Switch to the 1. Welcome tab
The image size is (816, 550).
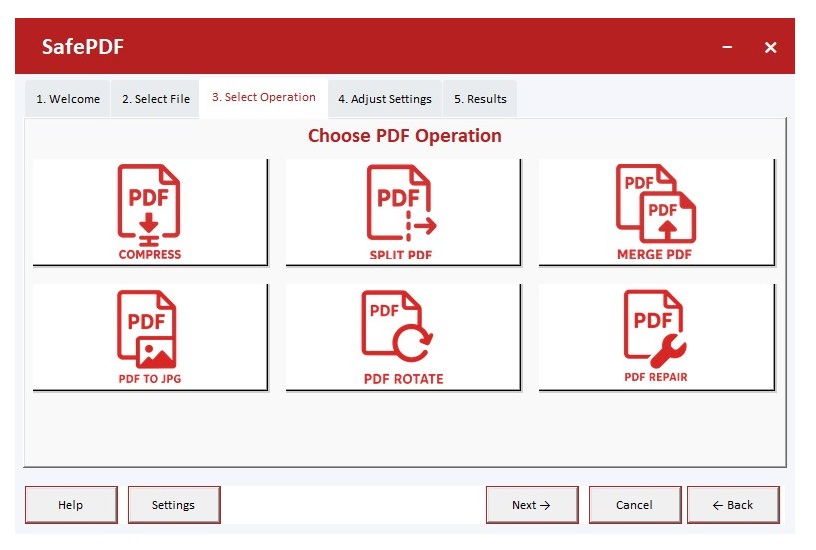point(68,99)
